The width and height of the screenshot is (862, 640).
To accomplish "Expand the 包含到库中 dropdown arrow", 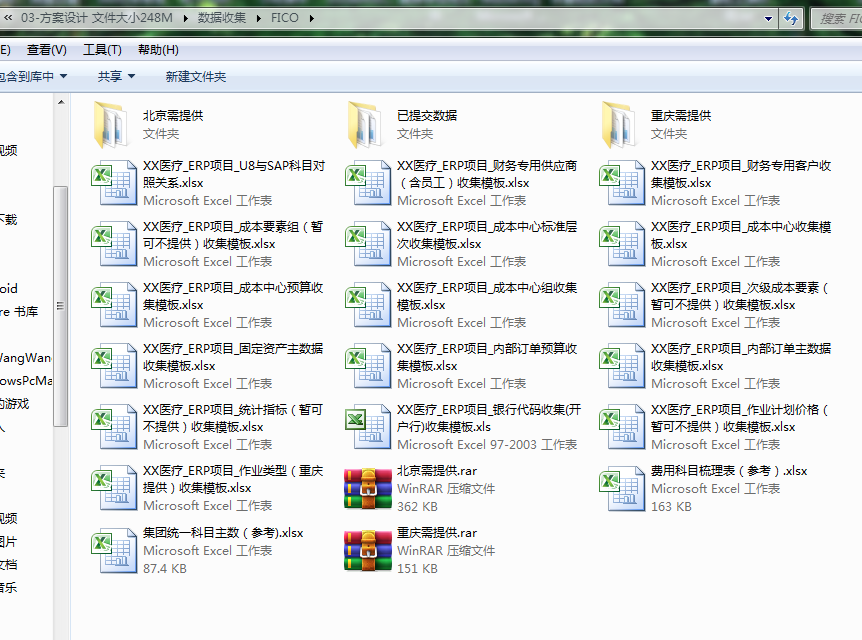I will click(x=64, y=76).
